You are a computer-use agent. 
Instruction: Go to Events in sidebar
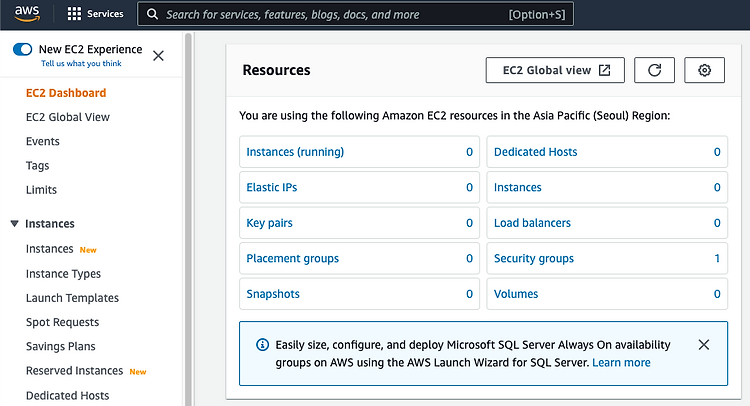pyautogui.click(x=43, y=142)
